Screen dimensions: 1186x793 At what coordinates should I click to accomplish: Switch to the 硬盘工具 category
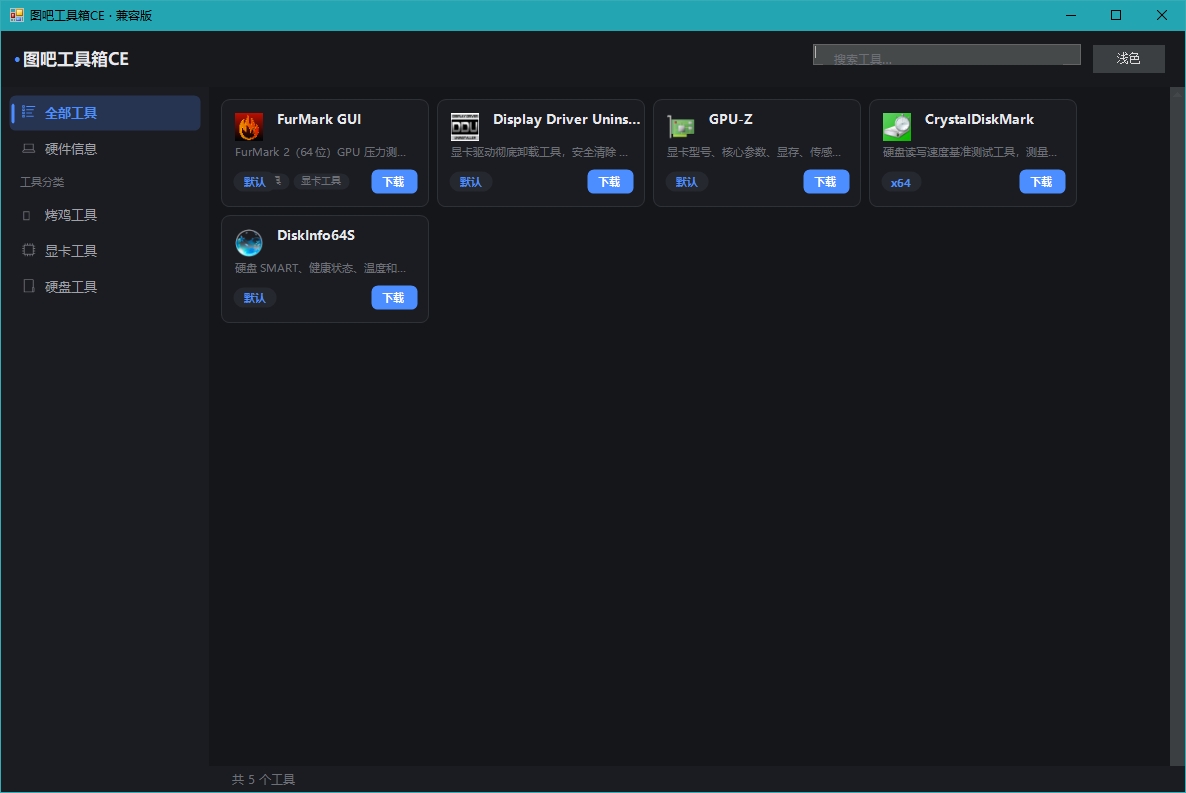point(106,287)
